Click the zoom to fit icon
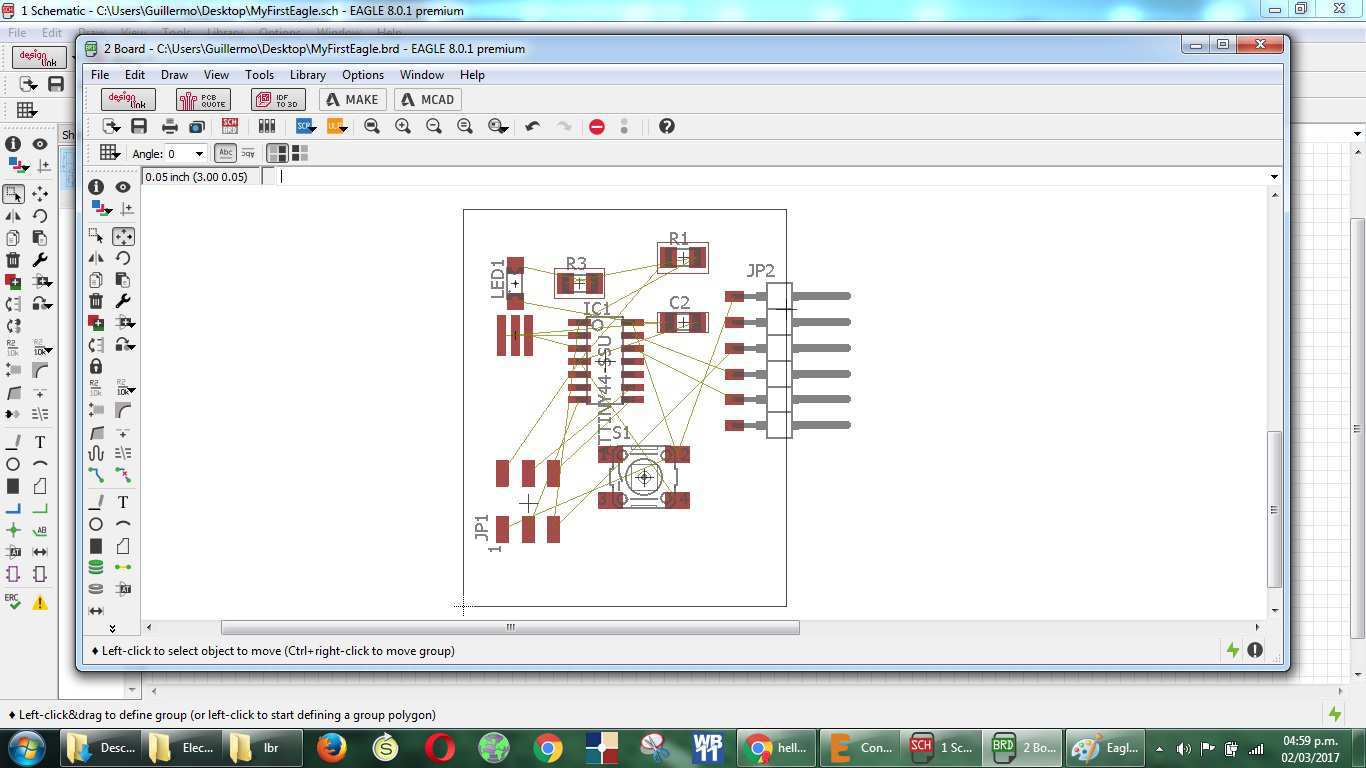Screen dimensions: 1366x768 coord(372,126)
